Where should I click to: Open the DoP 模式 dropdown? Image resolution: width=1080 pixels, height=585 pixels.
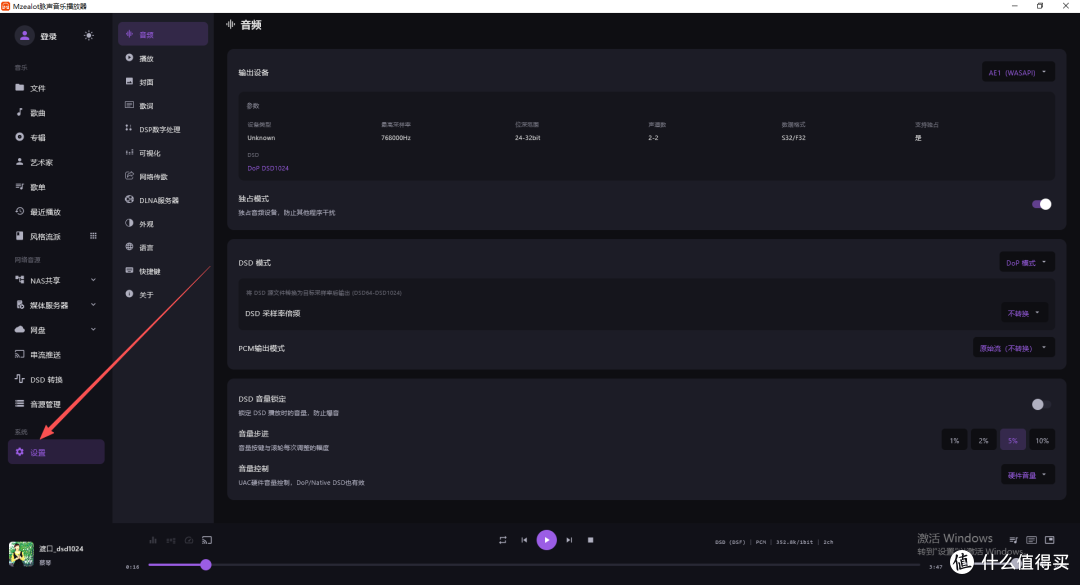coord(1027,263)
